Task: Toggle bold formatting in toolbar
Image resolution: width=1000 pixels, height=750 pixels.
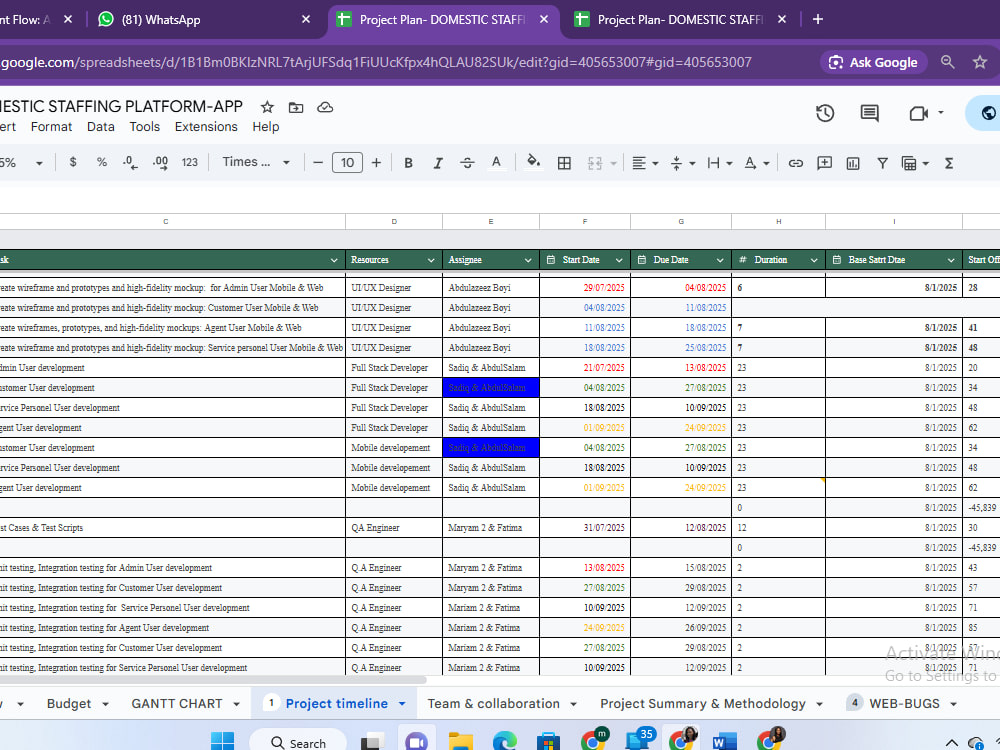Action: pyautogui.click(x=408, y=163)
